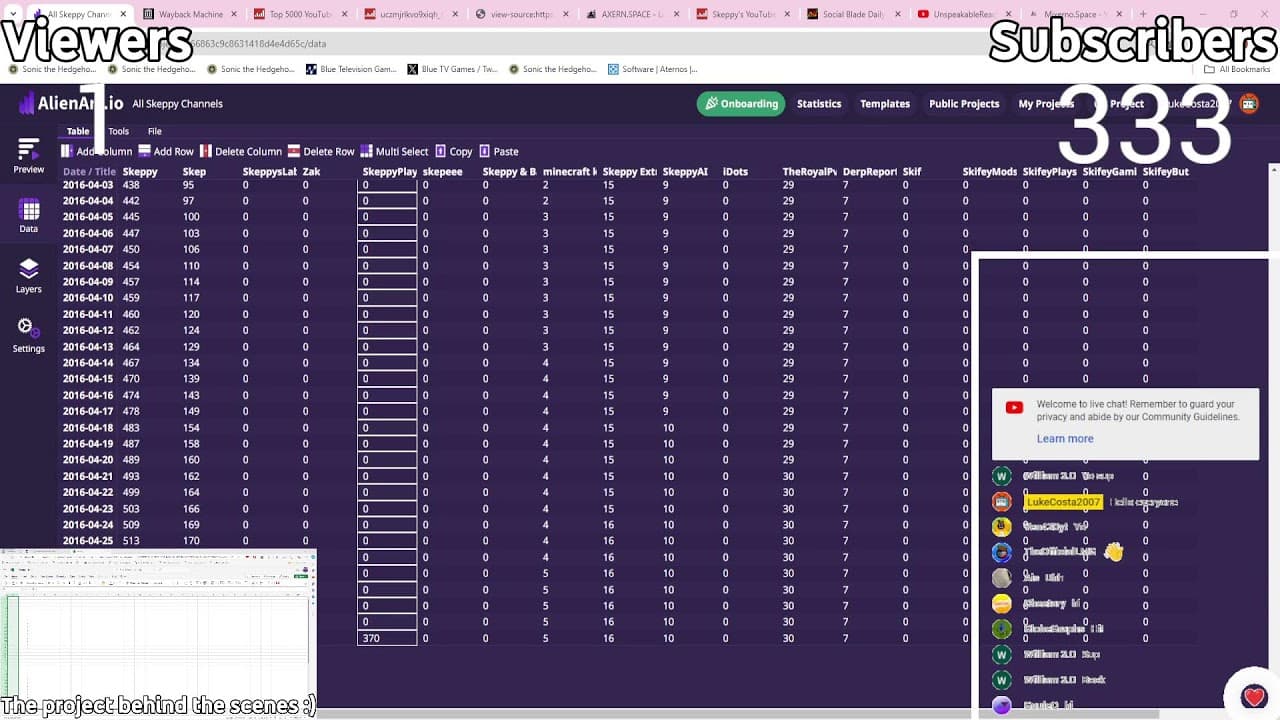The width and height of the screenshot is (1280, 720).
Task: Click the TheRoyalPv column header
Action: tap(809, 172)
